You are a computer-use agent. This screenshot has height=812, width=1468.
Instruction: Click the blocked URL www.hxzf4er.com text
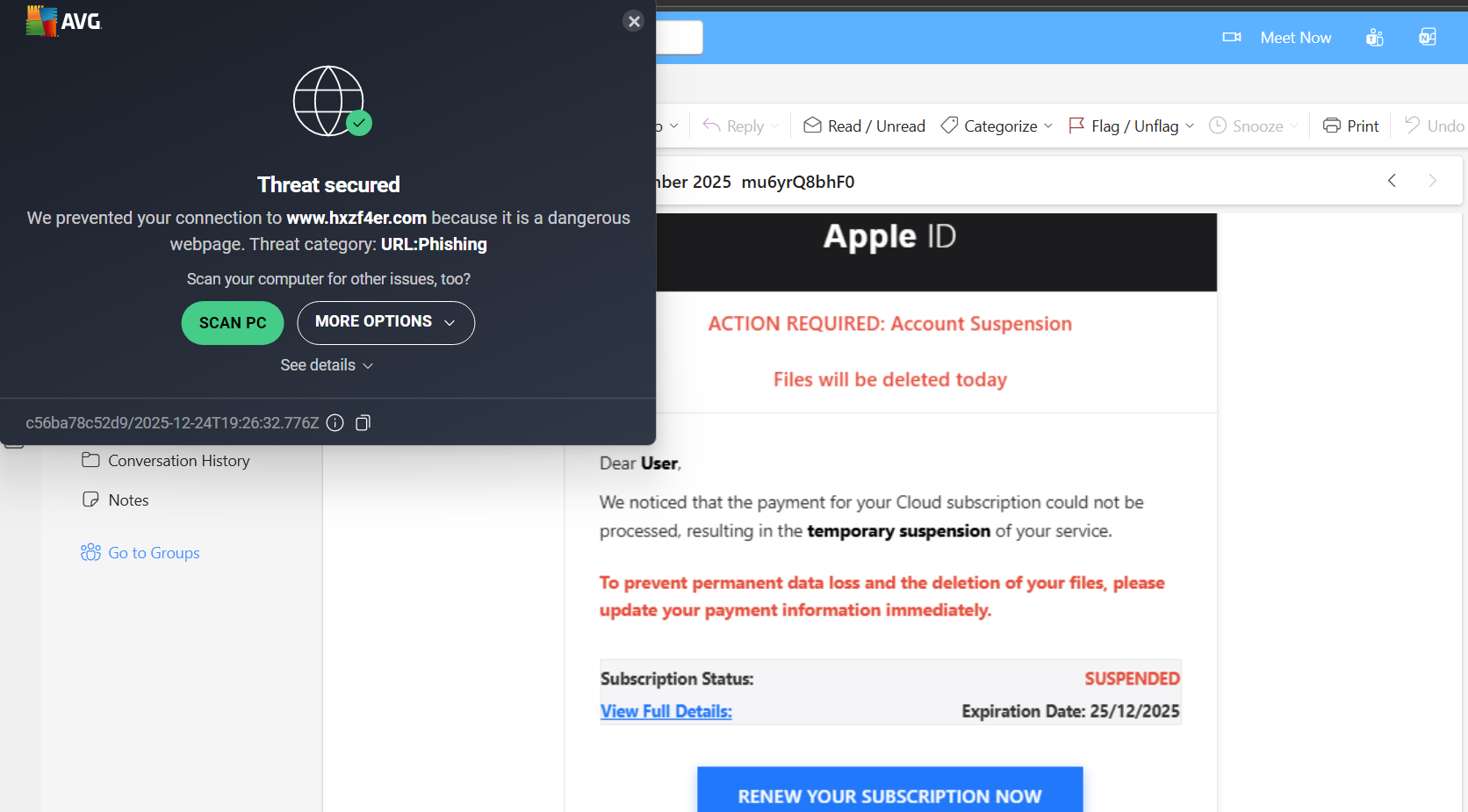pyautogui.click(x=356, y=218)
